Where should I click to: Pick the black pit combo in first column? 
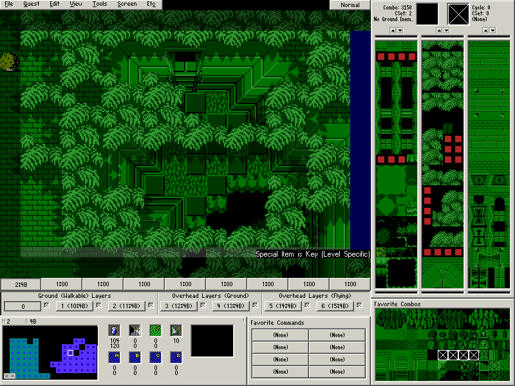coord(401,272)
